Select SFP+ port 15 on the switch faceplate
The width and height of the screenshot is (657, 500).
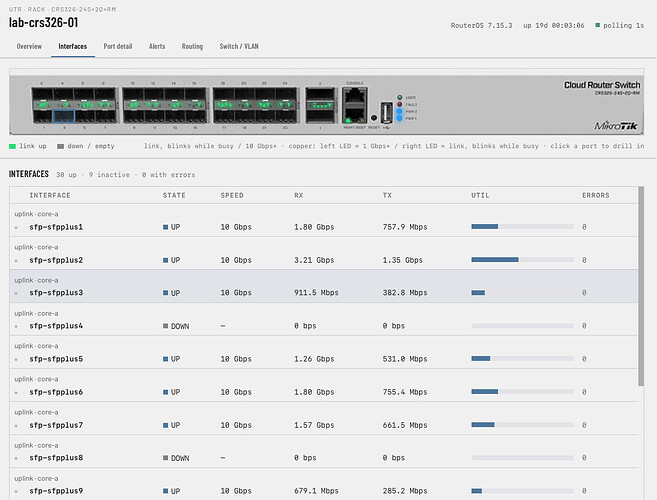tap(196, 117)
